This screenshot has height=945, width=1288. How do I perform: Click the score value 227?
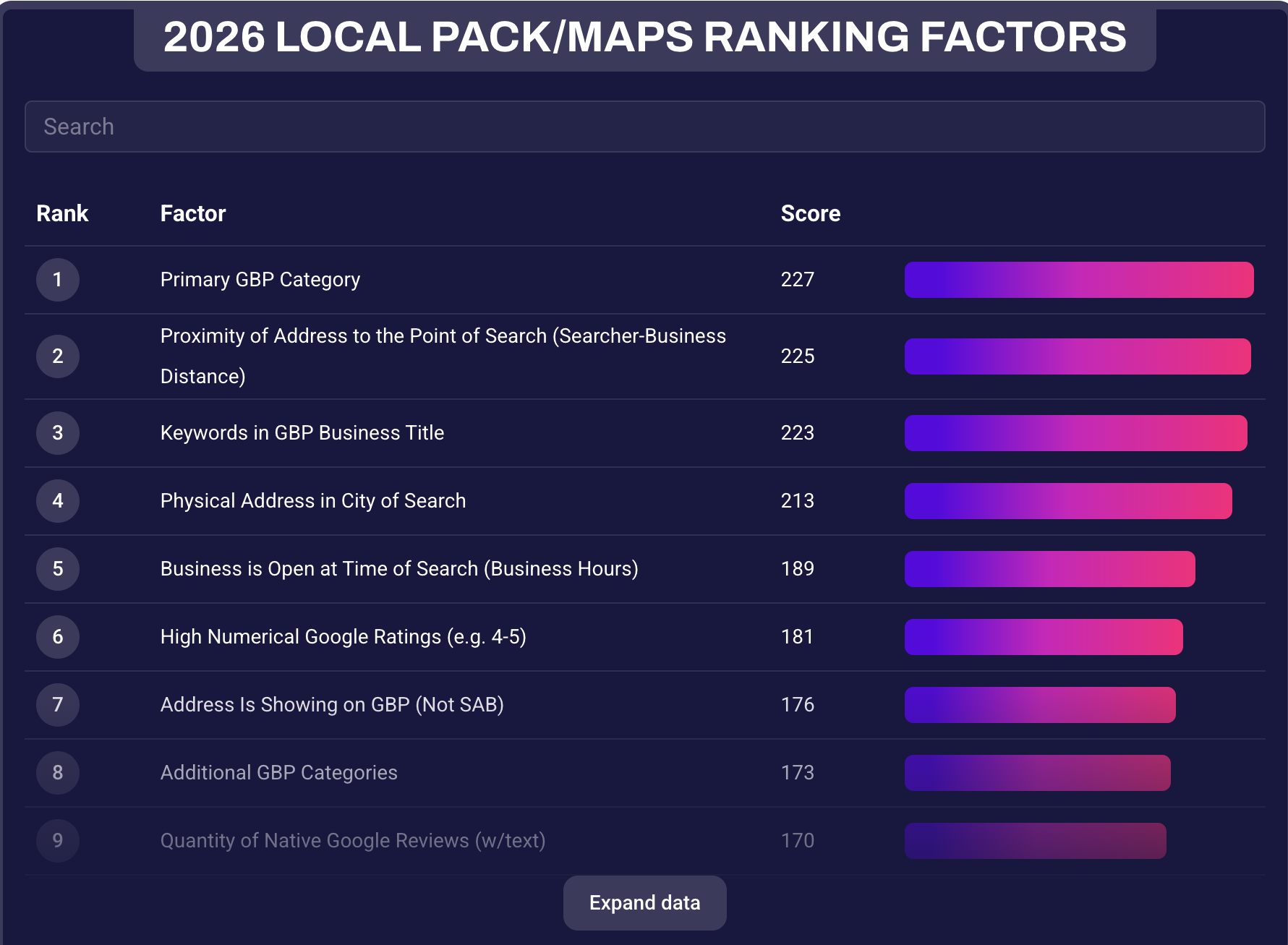pos(798,280)
